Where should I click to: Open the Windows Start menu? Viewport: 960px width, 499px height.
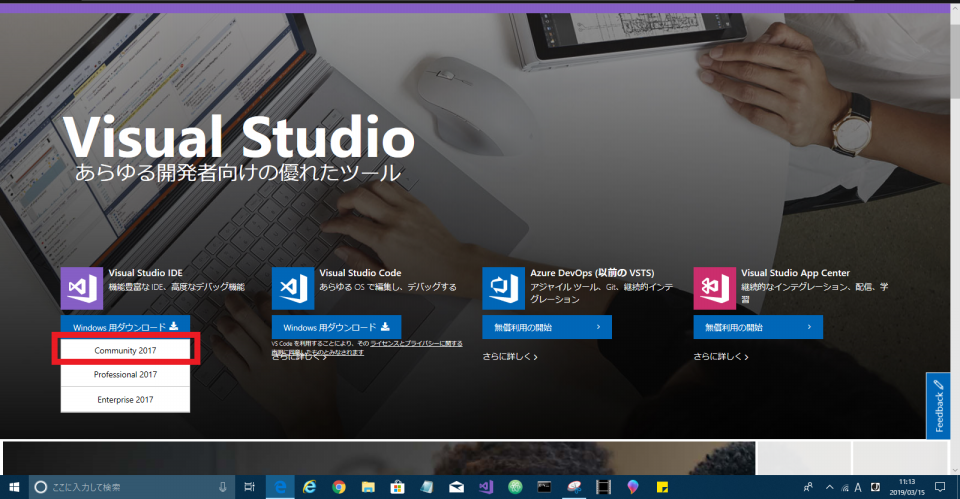pos(14,487)
